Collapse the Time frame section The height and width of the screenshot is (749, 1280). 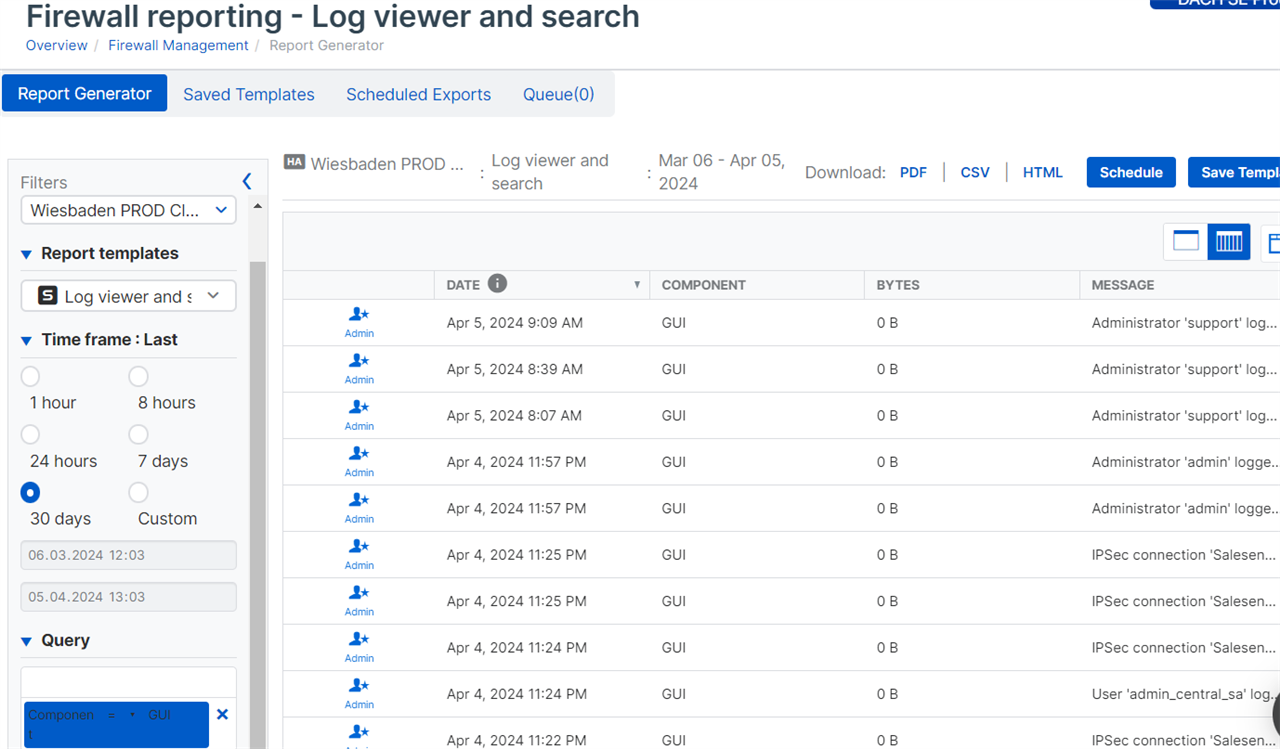(27, 340)
